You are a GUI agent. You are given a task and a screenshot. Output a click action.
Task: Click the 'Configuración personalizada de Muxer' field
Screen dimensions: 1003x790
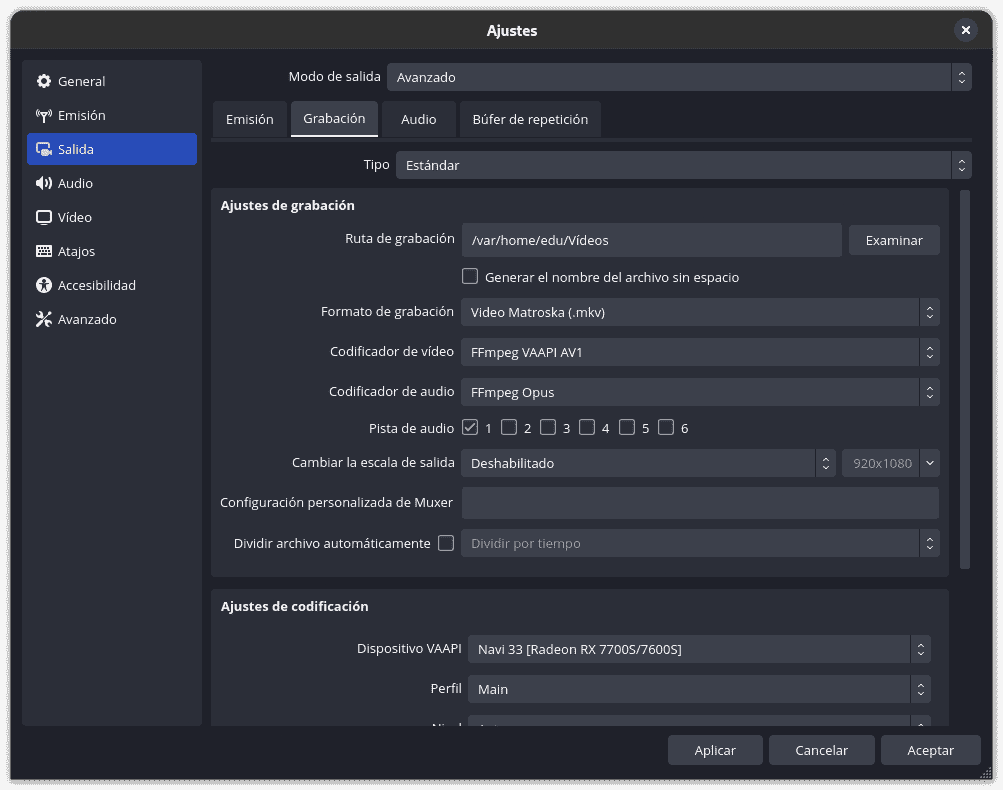(700, 503)
